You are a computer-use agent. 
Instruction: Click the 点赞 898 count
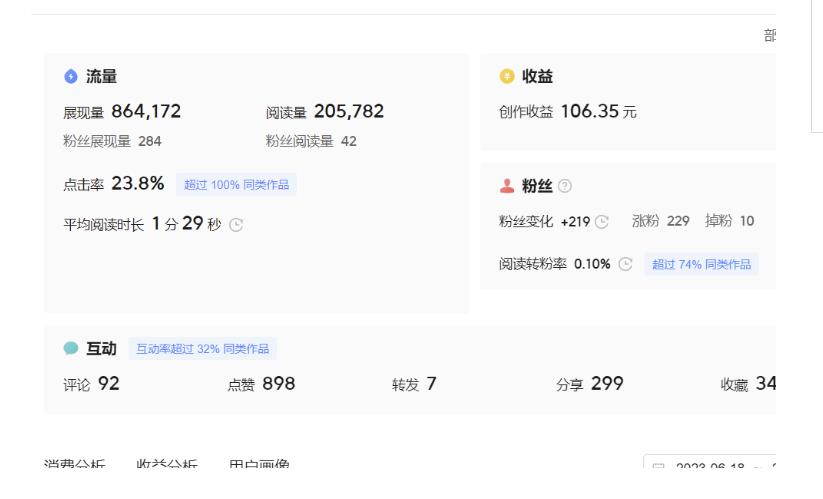[277, 383]
